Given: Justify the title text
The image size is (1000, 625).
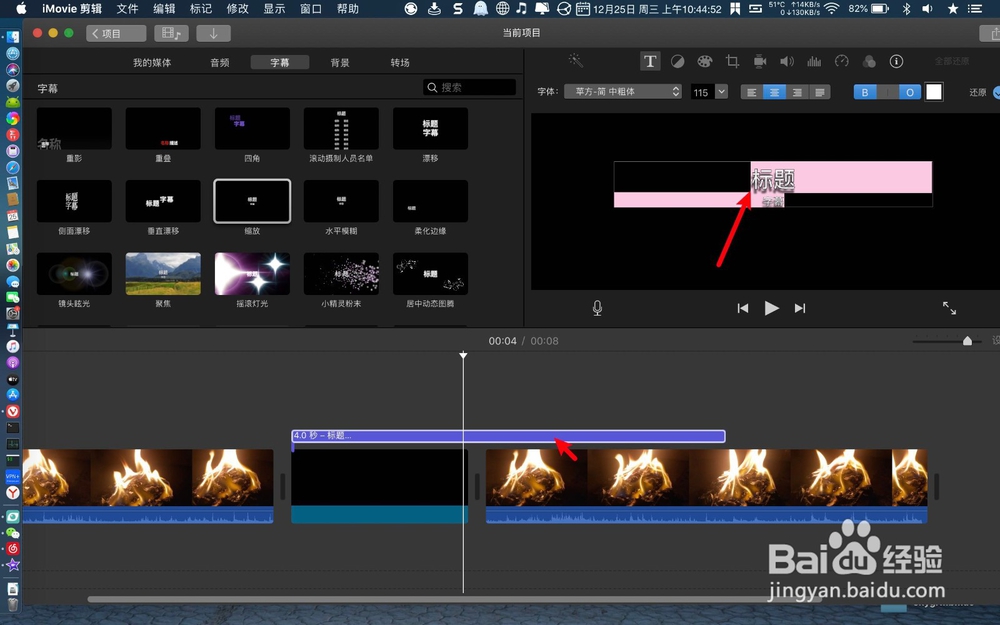Looking at the screenshot, I should click(x=820, y=92).
